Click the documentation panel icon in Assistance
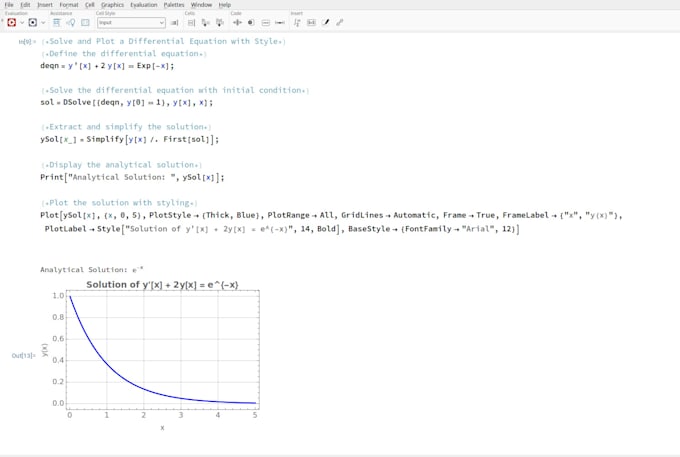680x457 pixels. click(x=85, y=23)
